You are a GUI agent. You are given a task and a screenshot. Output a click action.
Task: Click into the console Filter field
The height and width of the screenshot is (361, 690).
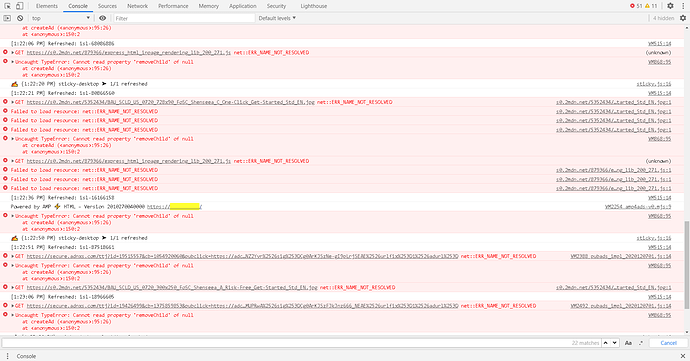click(184, 18)
